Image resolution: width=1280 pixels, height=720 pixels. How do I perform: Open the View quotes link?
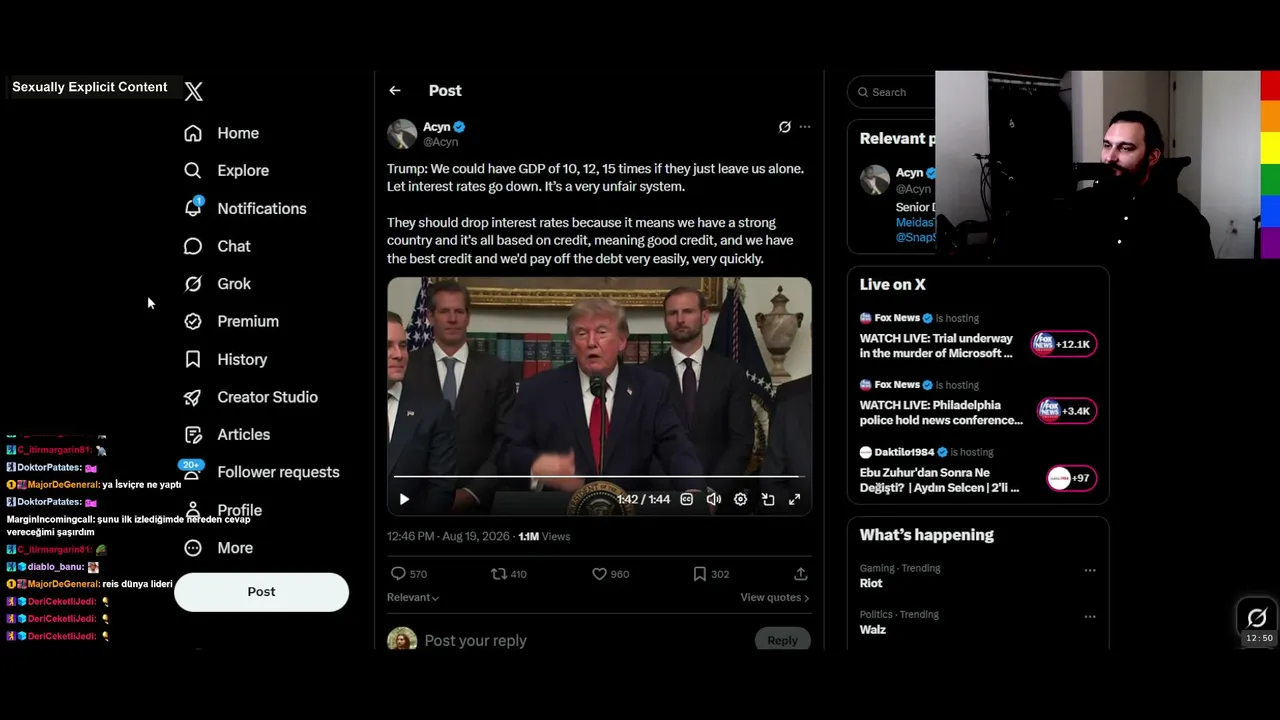[x=775, y=597]
